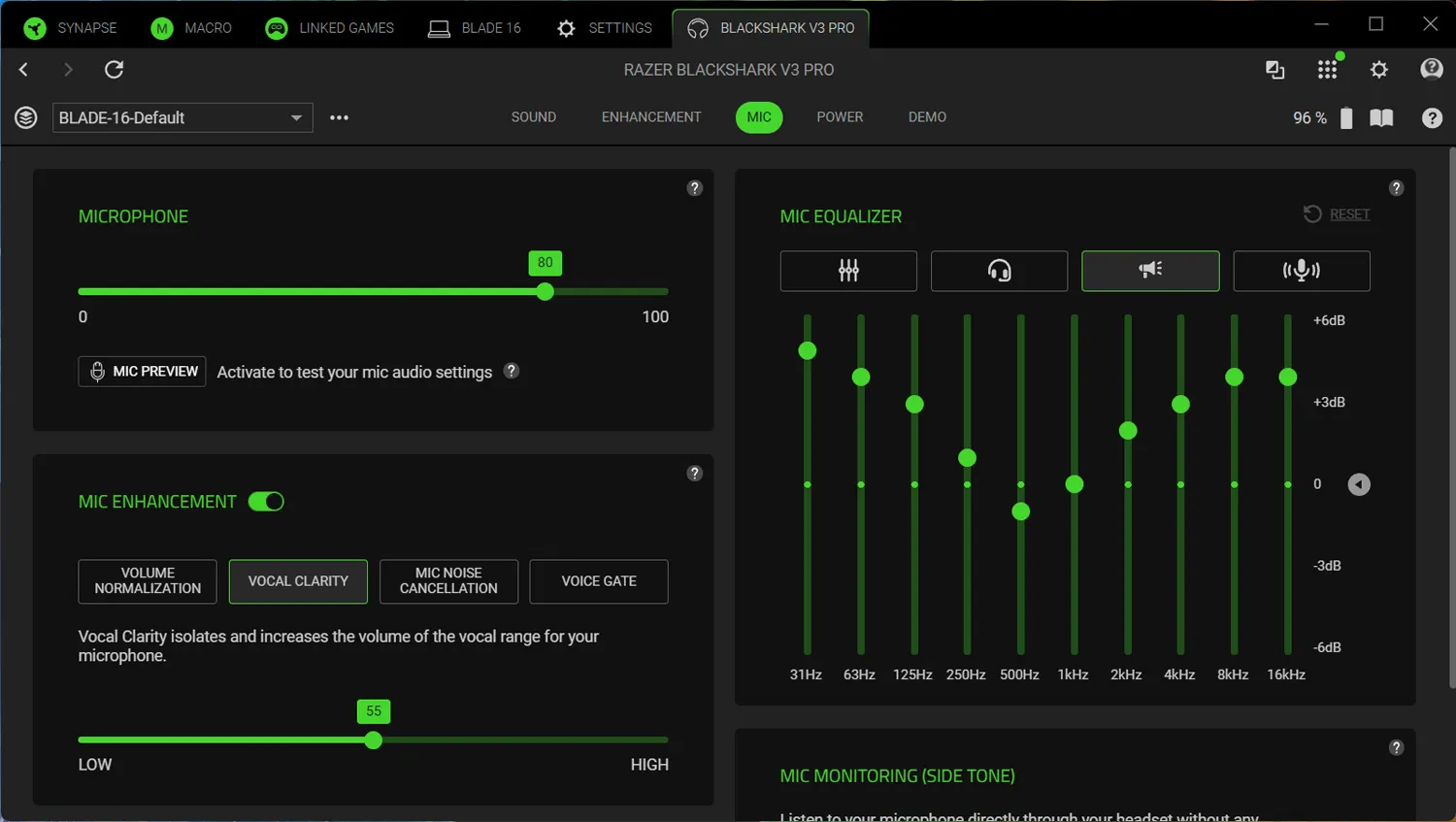The width and height of the screenshot is (1456, 822).
Task: Open the three-dot profile options menu
Action: [339, 117]
